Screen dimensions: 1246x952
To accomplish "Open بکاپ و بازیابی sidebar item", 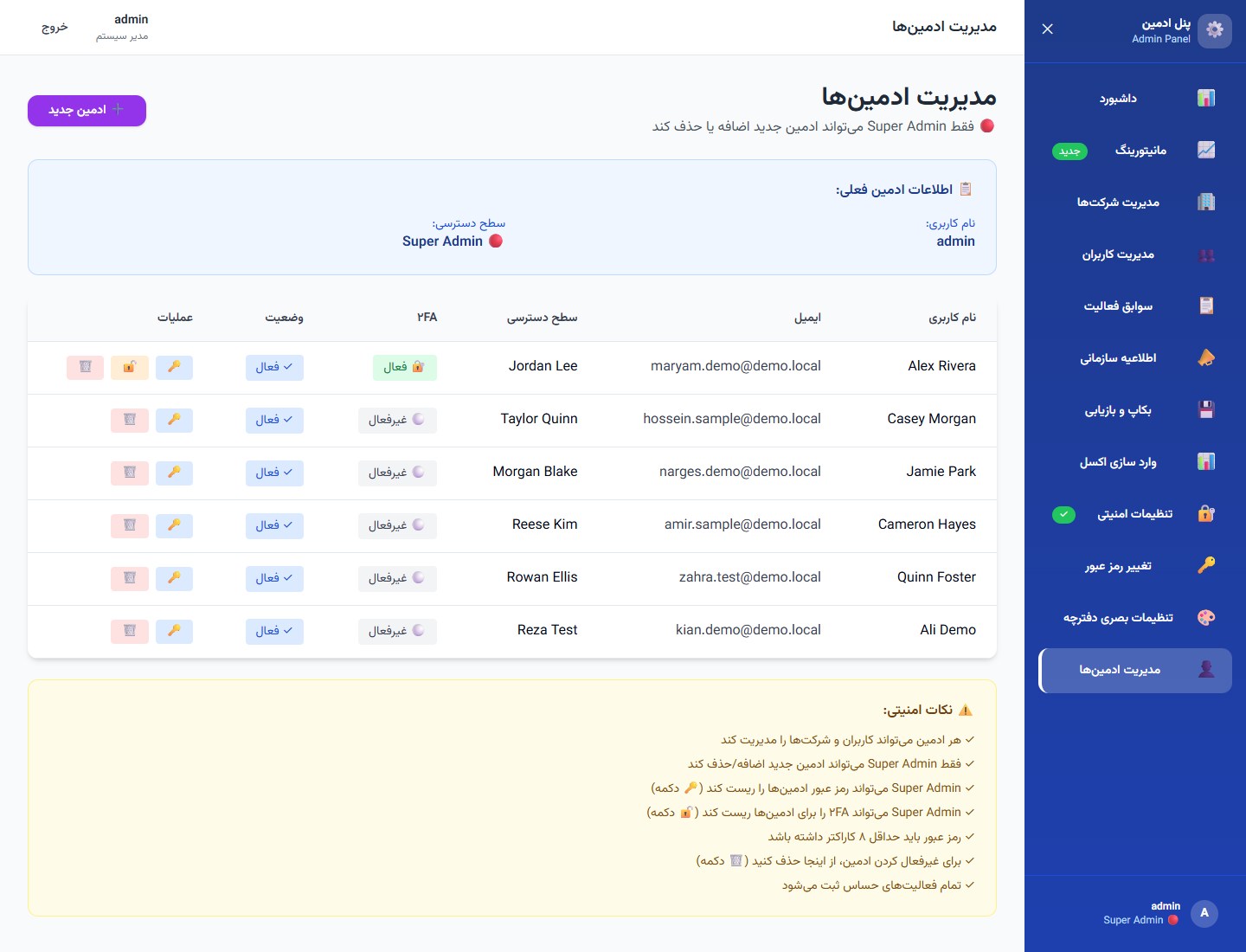I will click(x=1135, y=410).
